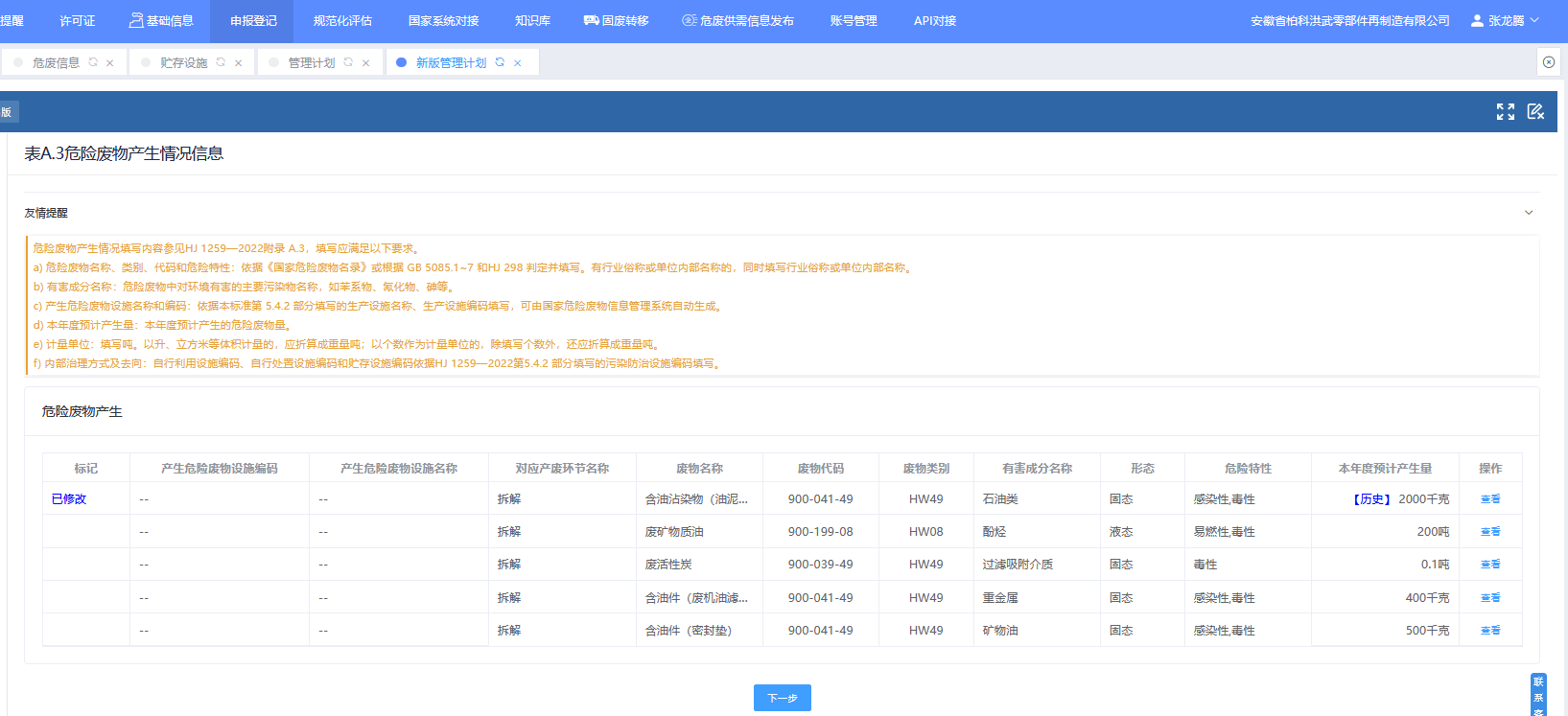
Task: Open the 张龙腾 user dropdown
Action: [x=1504, y=21]
